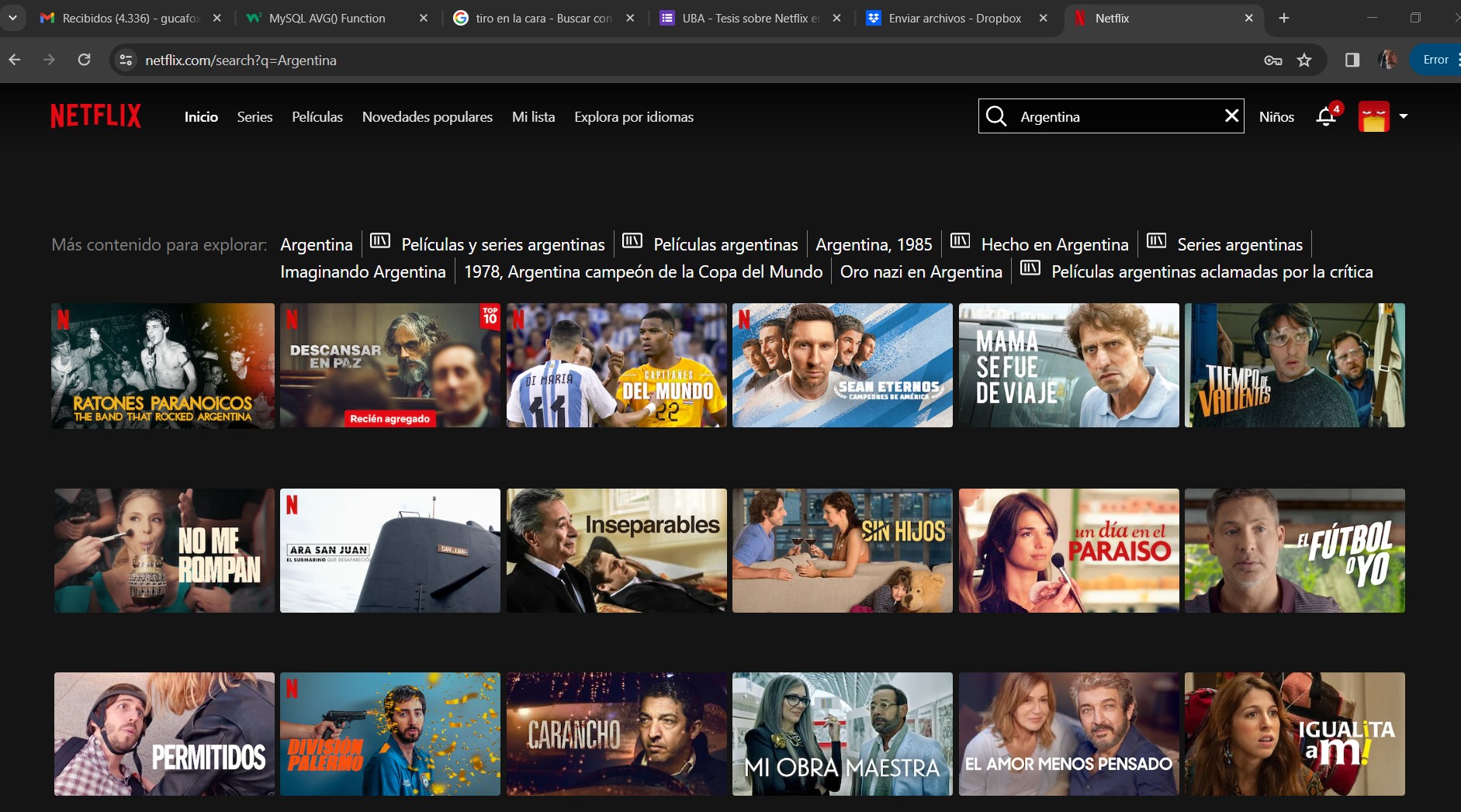The width and height of the screenshot is (1461, 812).
Task: Open Sin Hijos title card
Action: (843, 551)
